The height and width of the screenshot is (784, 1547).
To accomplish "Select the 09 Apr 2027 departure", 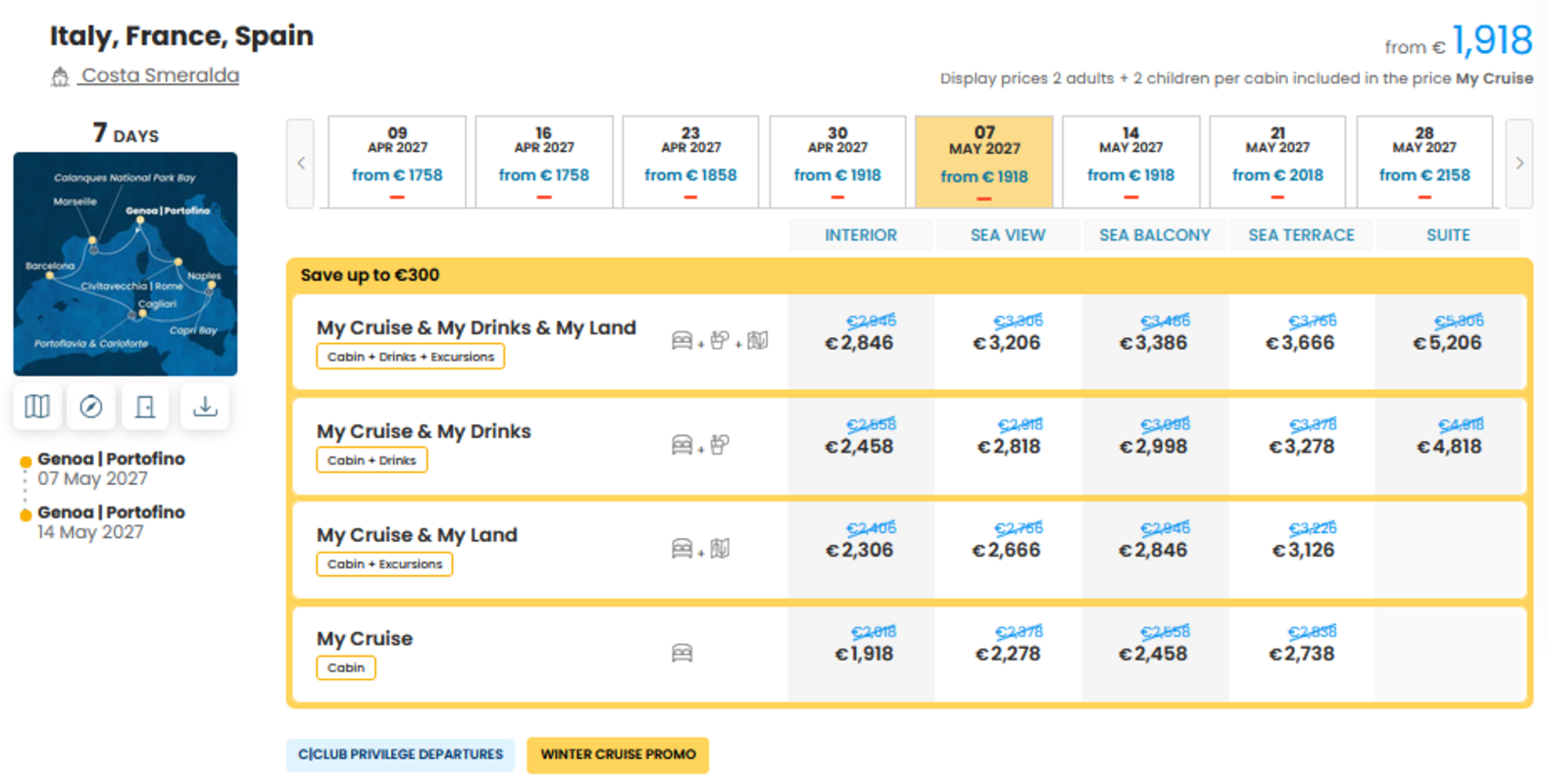I will (397, 162).
